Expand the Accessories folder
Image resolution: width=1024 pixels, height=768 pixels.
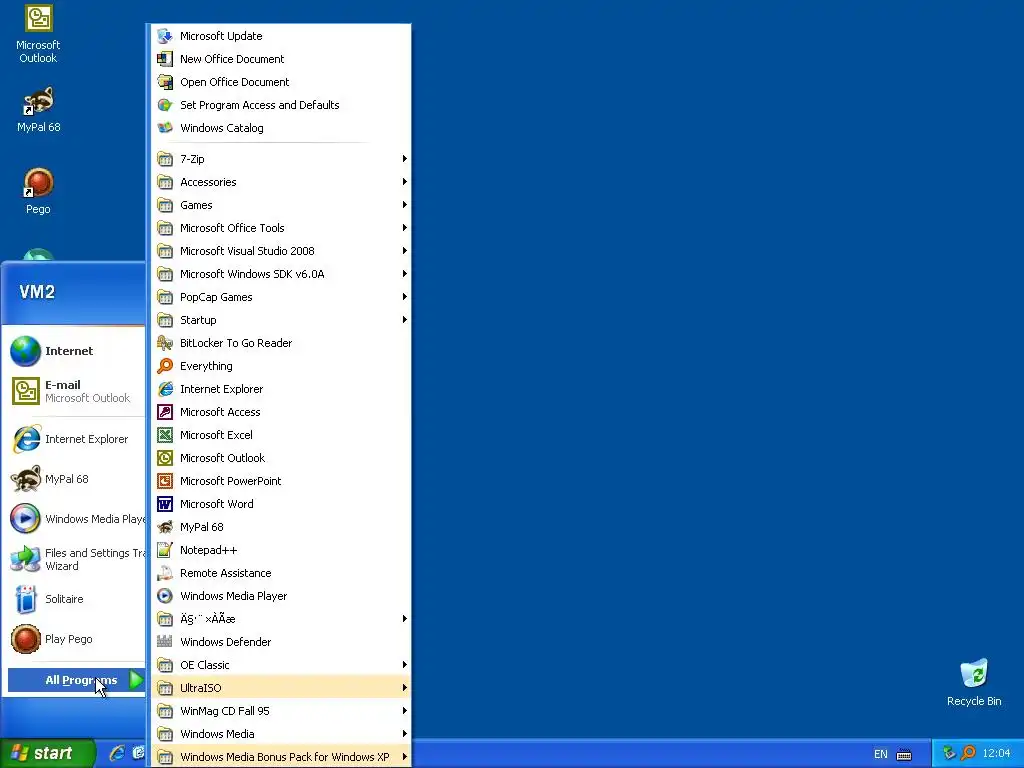pyautogui.click(x=281, y=182)
